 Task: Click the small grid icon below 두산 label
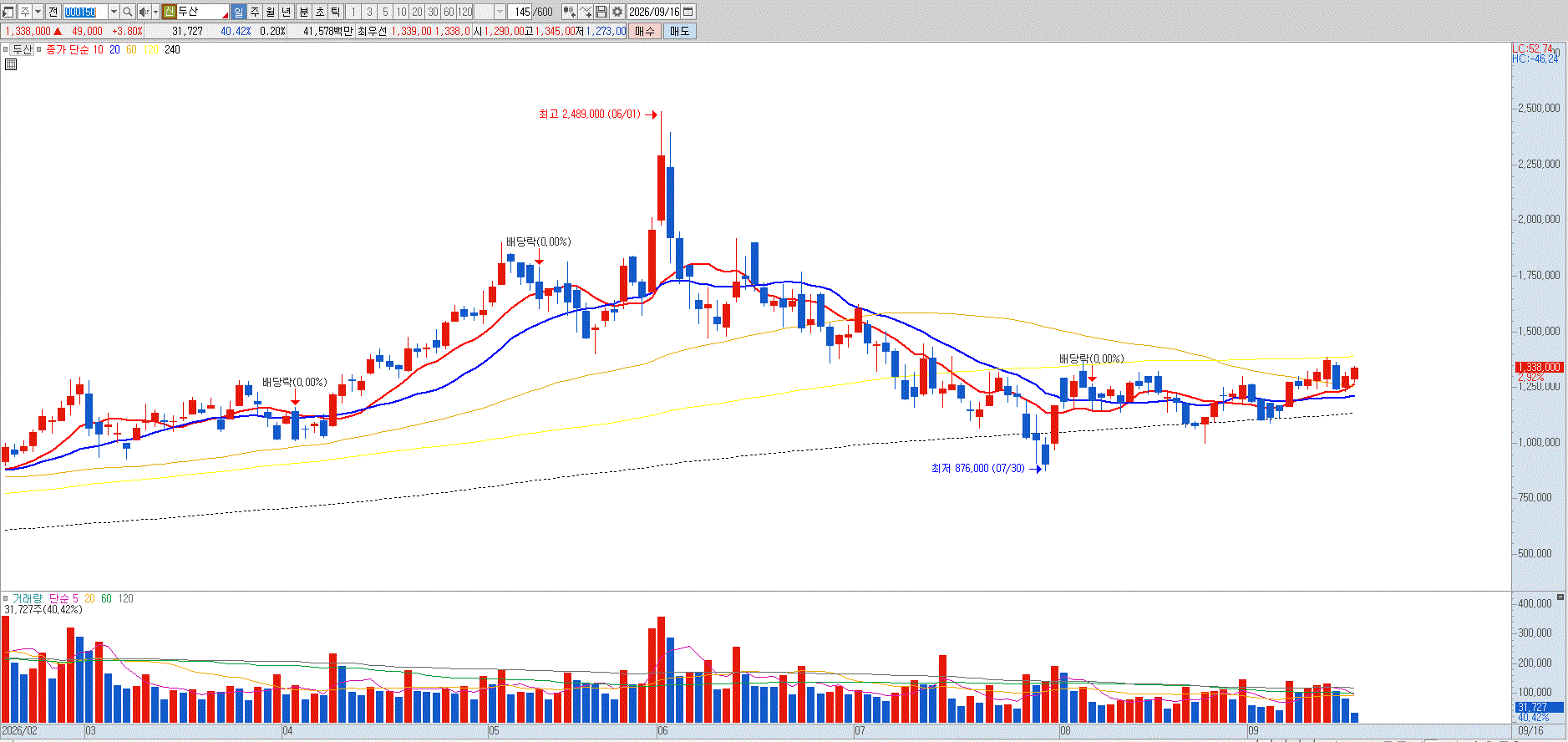coord(11,64)
